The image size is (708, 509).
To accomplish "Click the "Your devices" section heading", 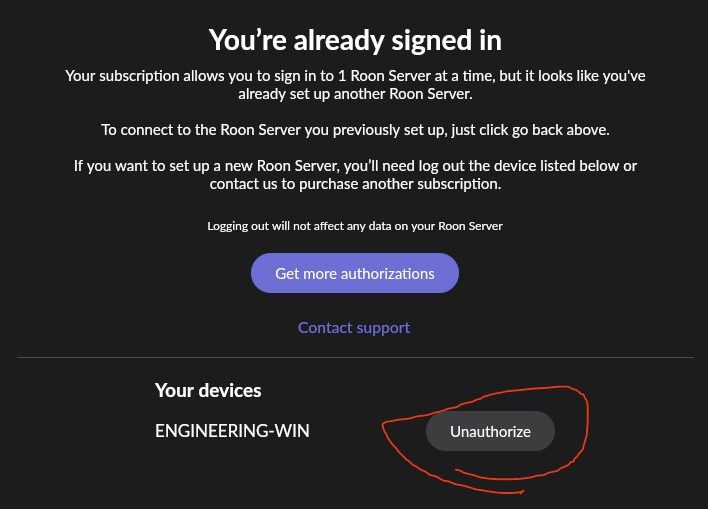I will 208,390.
